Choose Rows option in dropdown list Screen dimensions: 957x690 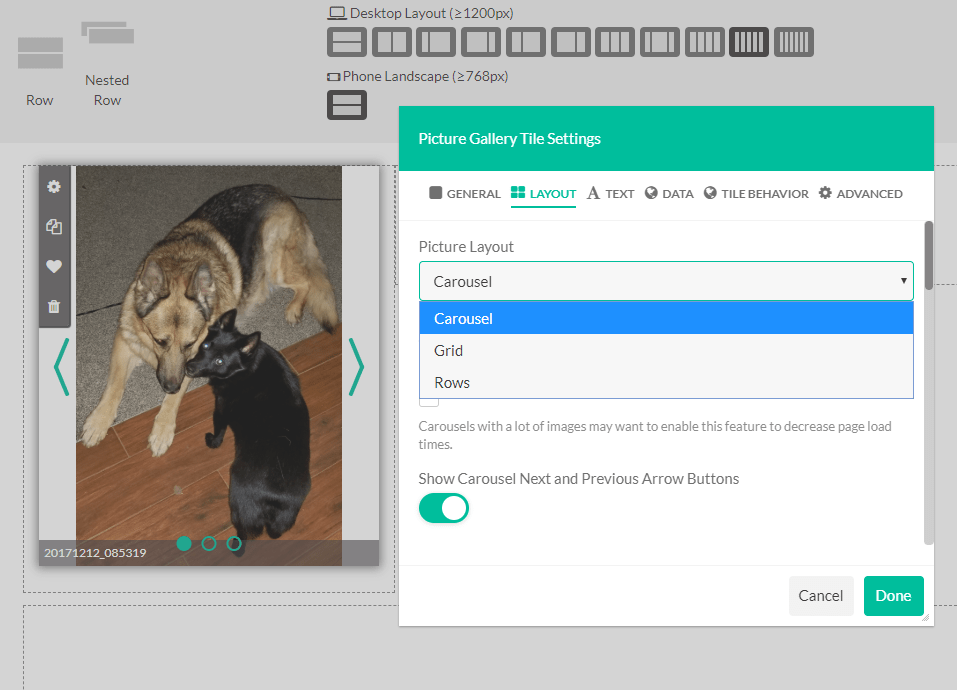click(666, 383)
